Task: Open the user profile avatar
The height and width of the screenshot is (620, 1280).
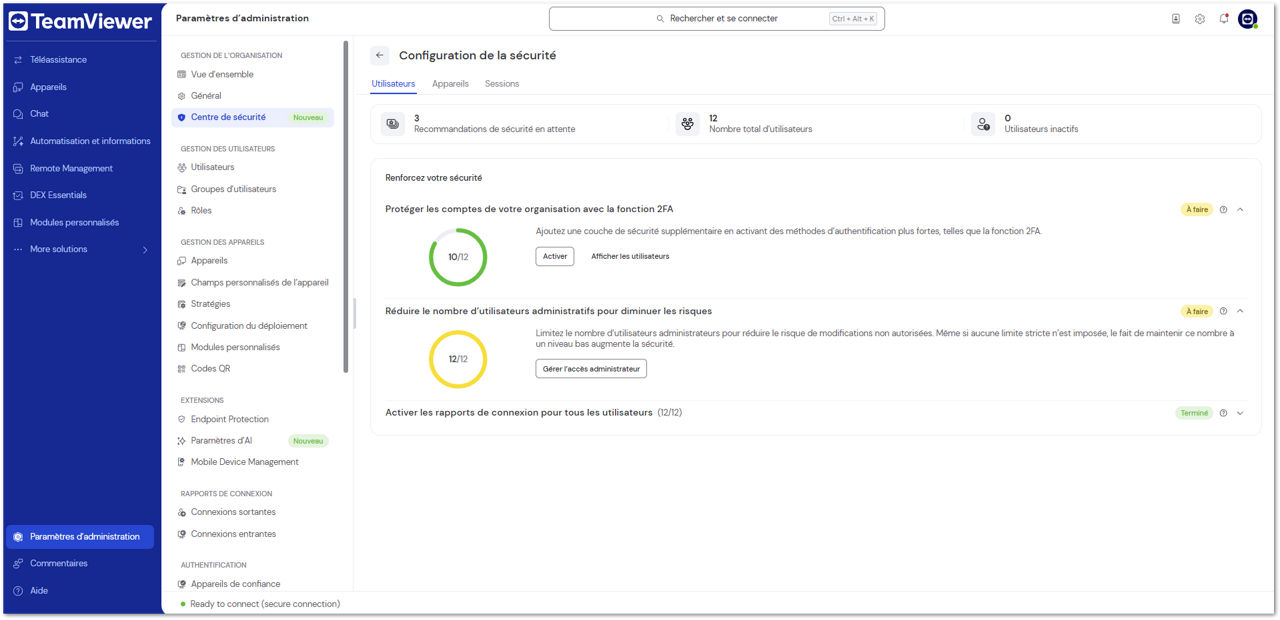Action: [1247, 19]
